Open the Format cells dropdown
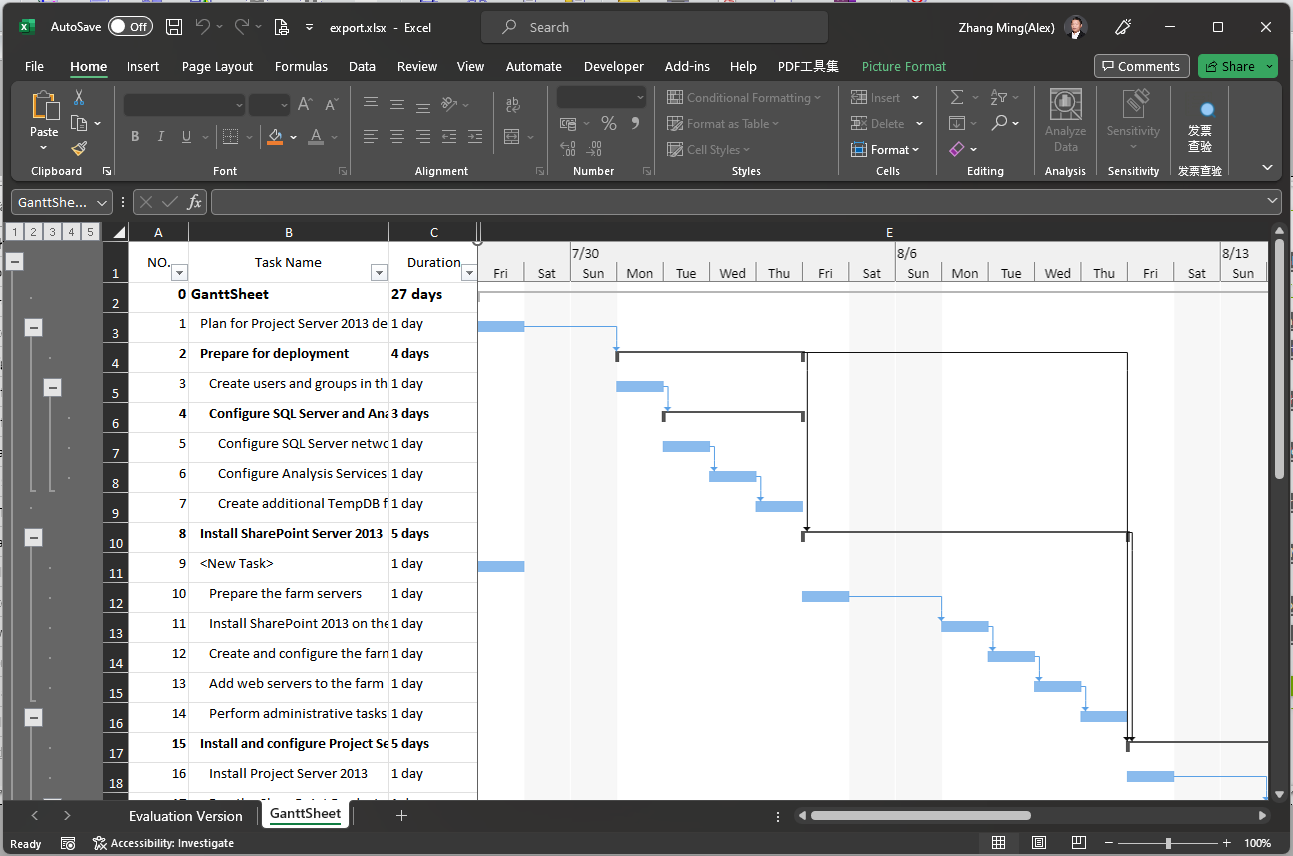This screenshot has width=1293, height=856. click(x=886, y=149)
